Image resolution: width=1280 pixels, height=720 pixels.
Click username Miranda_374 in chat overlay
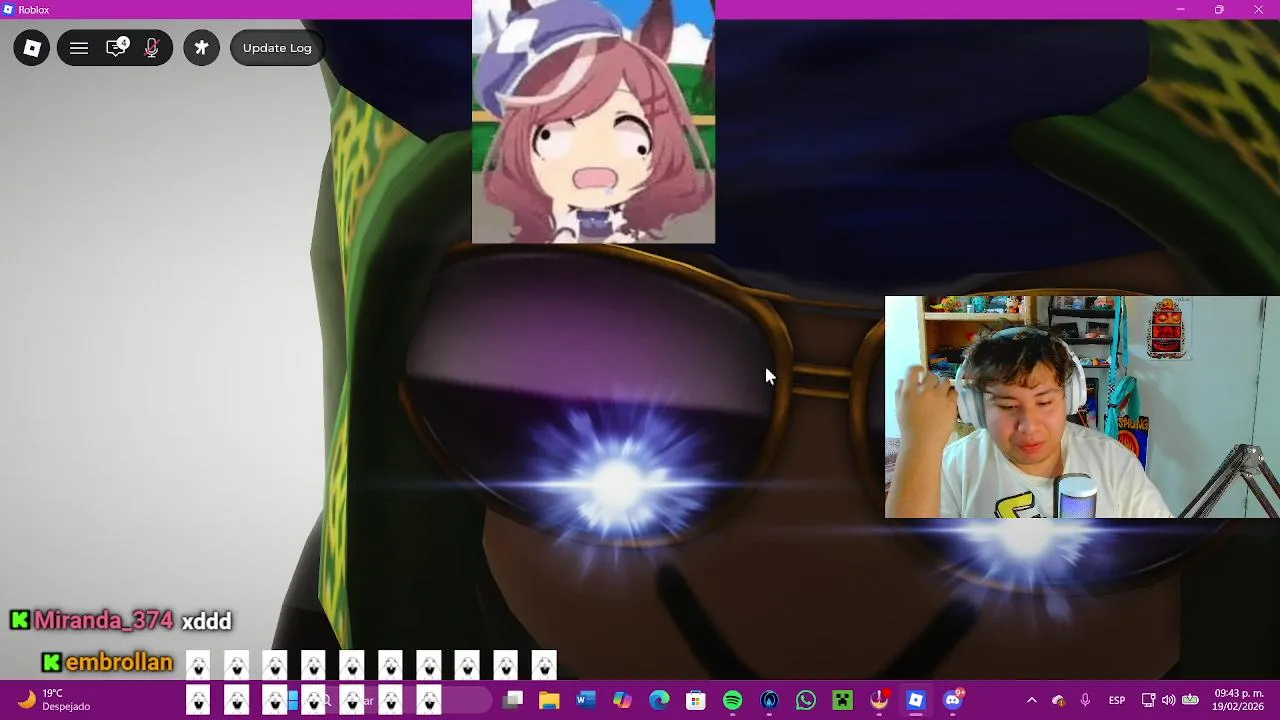104,621
